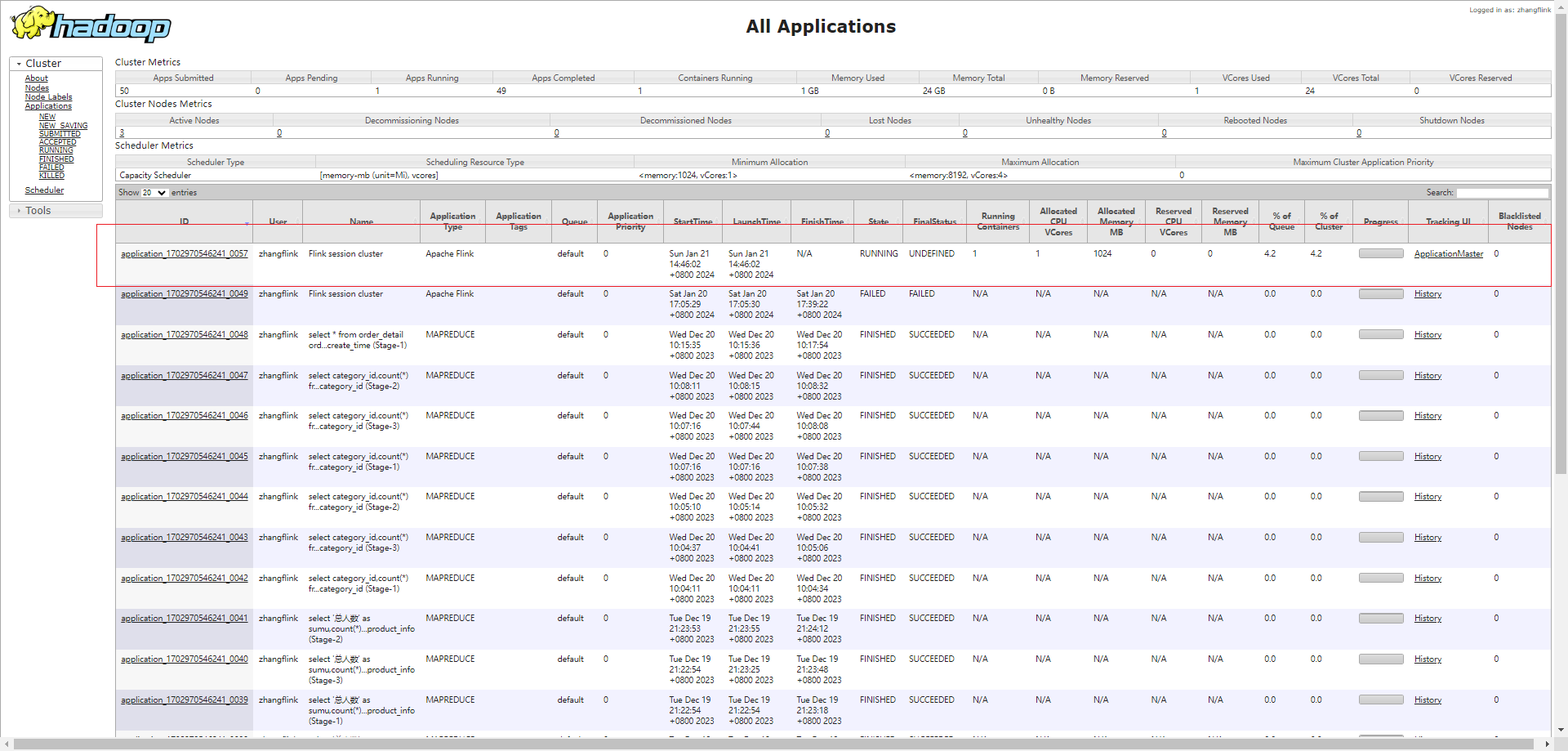Click the Hadoop elephant logo
The image size is (1568, 751).
tap(91, 25)
